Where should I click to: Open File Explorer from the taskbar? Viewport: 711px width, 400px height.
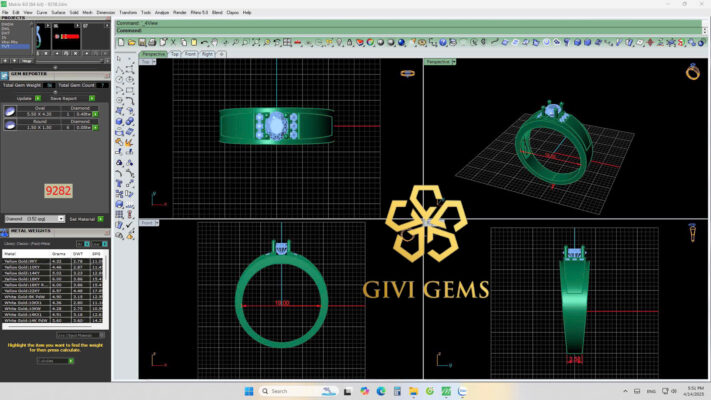click(413, 391)
